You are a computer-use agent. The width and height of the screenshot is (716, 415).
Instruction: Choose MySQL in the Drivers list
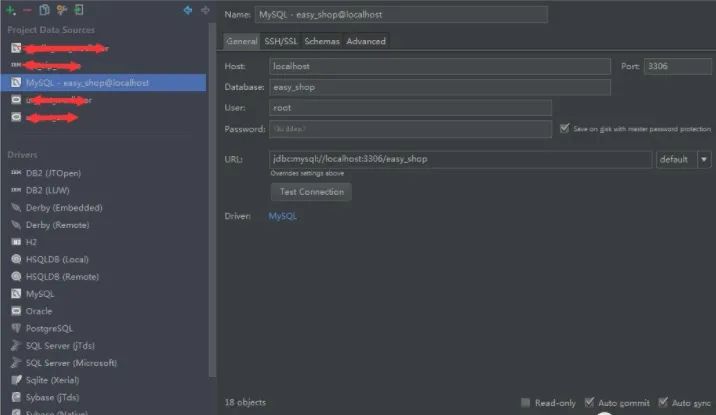[x=40, y=294]
